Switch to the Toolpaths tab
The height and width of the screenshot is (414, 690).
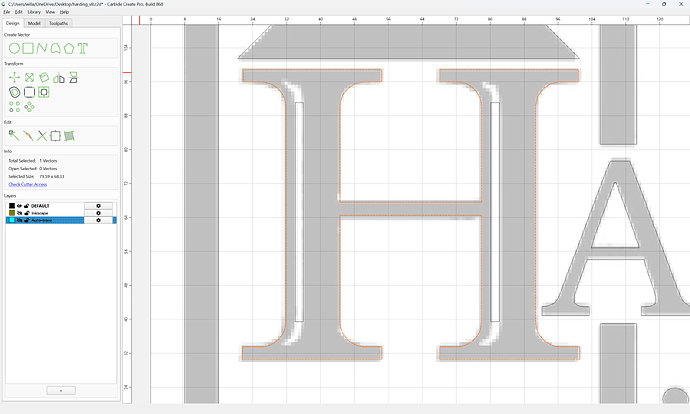coord(59,23)
